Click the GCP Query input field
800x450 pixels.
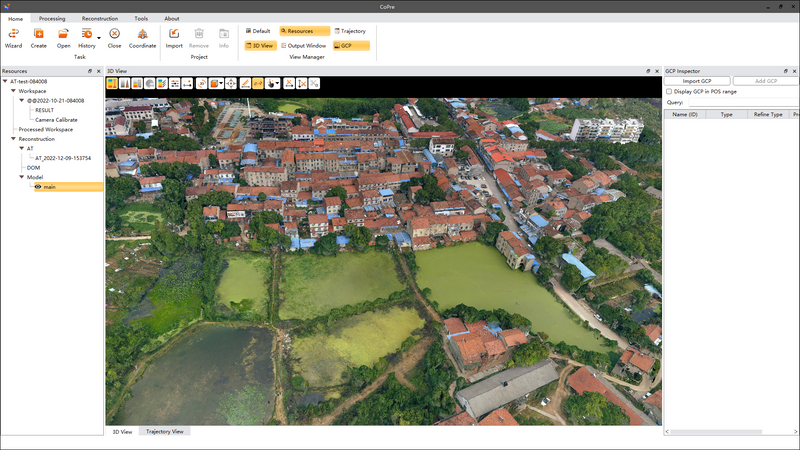pos(742,102)
